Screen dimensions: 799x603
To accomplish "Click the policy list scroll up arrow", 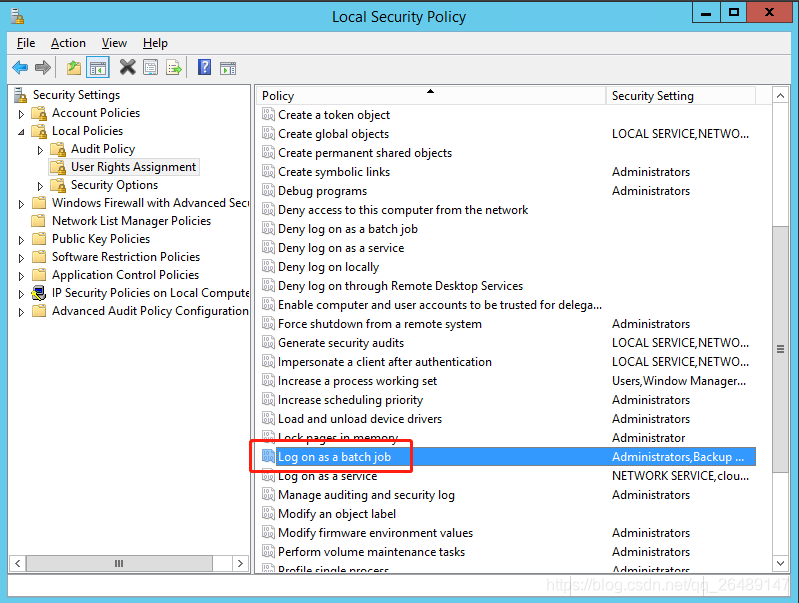I will (780, 96).
